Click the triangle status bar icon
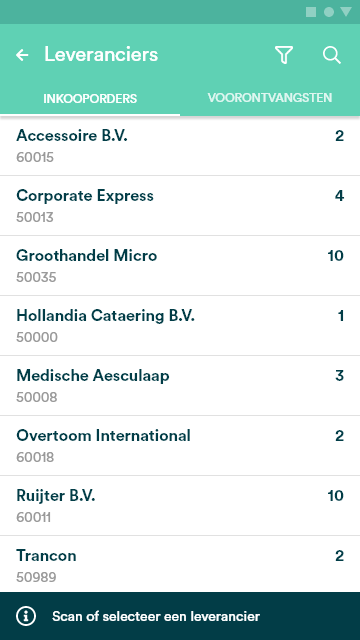The height and width of the screenshot is (640, 360). tap(346, 12)
